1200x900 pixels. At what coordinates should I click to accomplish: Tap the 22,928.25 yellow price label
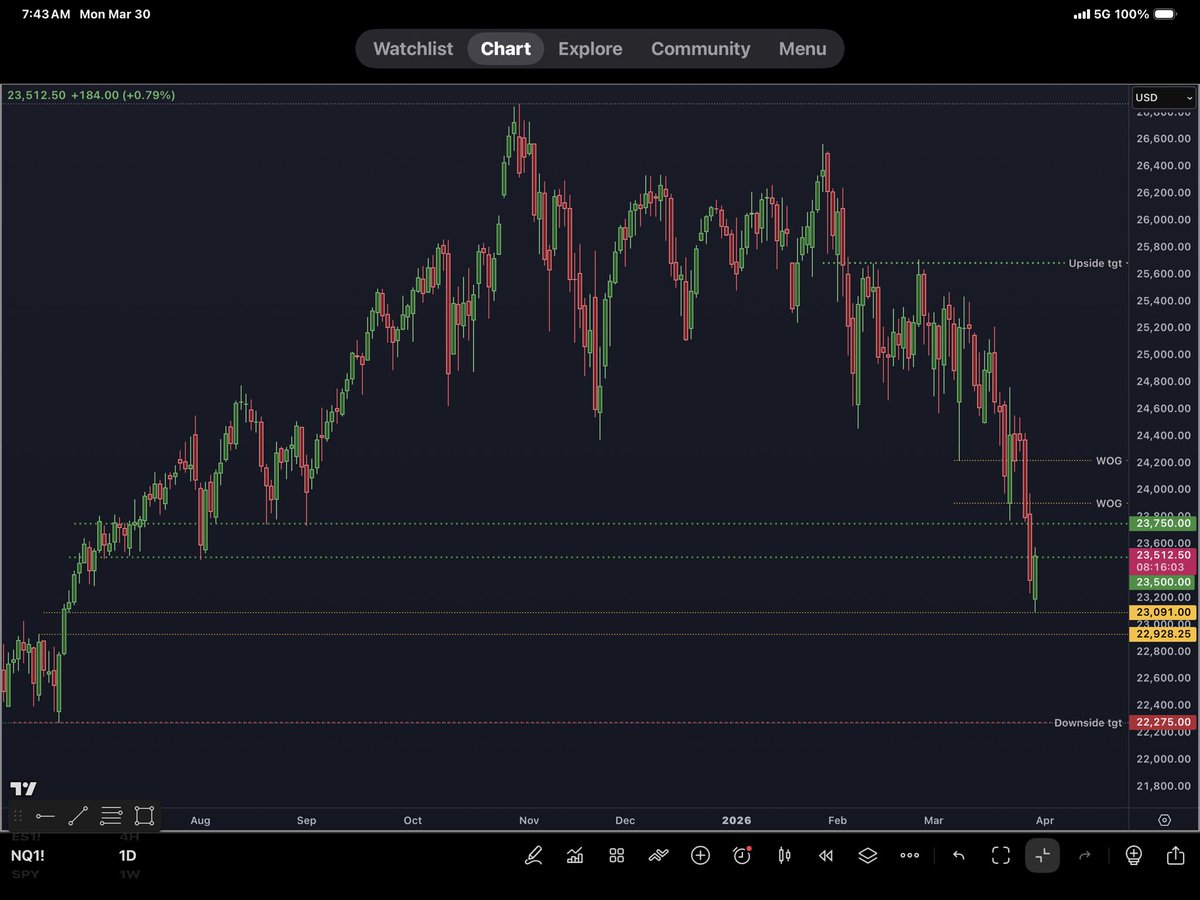point(1161,634)
